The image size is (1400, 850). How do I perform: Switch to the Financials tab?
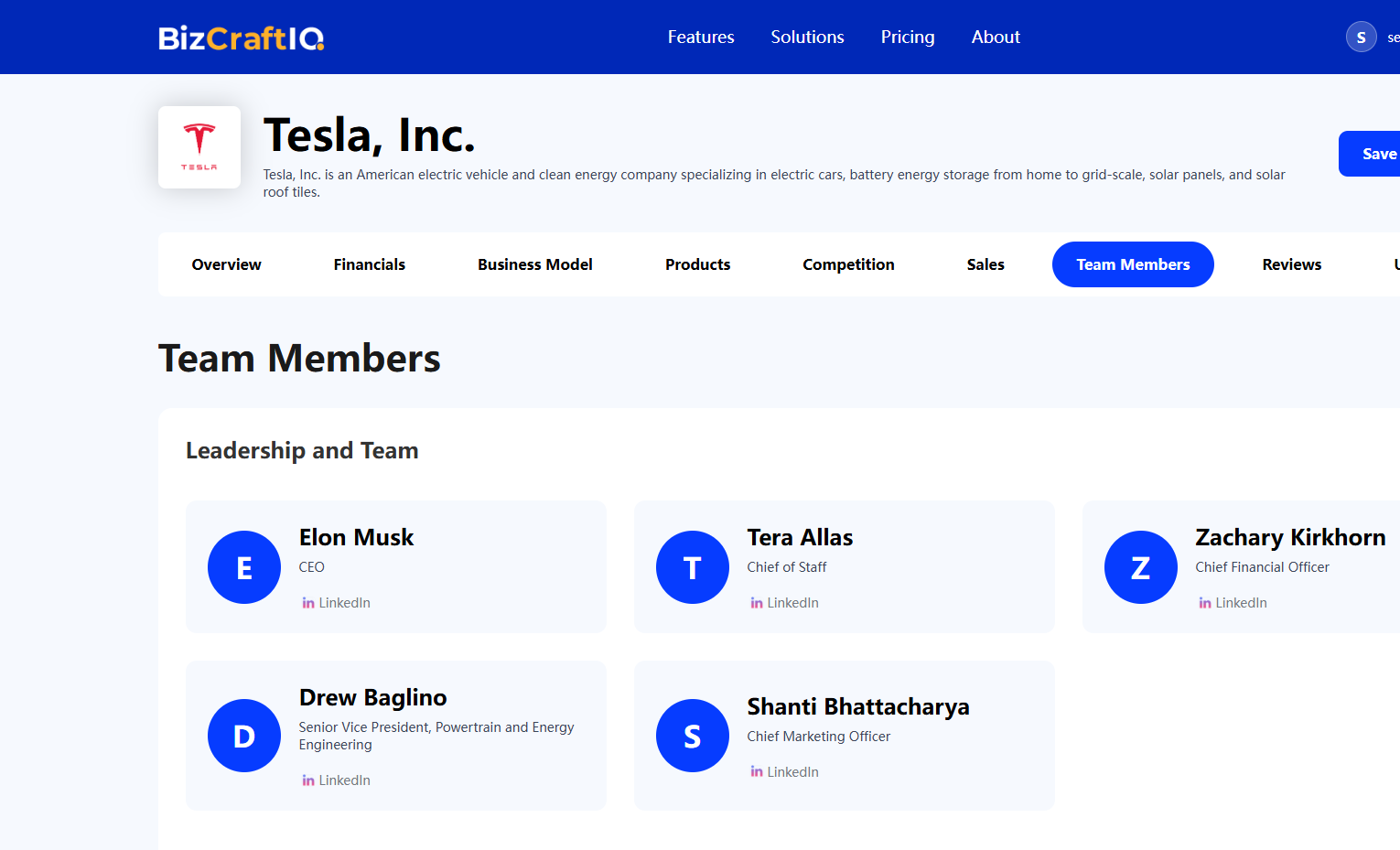tap(370, 264)
